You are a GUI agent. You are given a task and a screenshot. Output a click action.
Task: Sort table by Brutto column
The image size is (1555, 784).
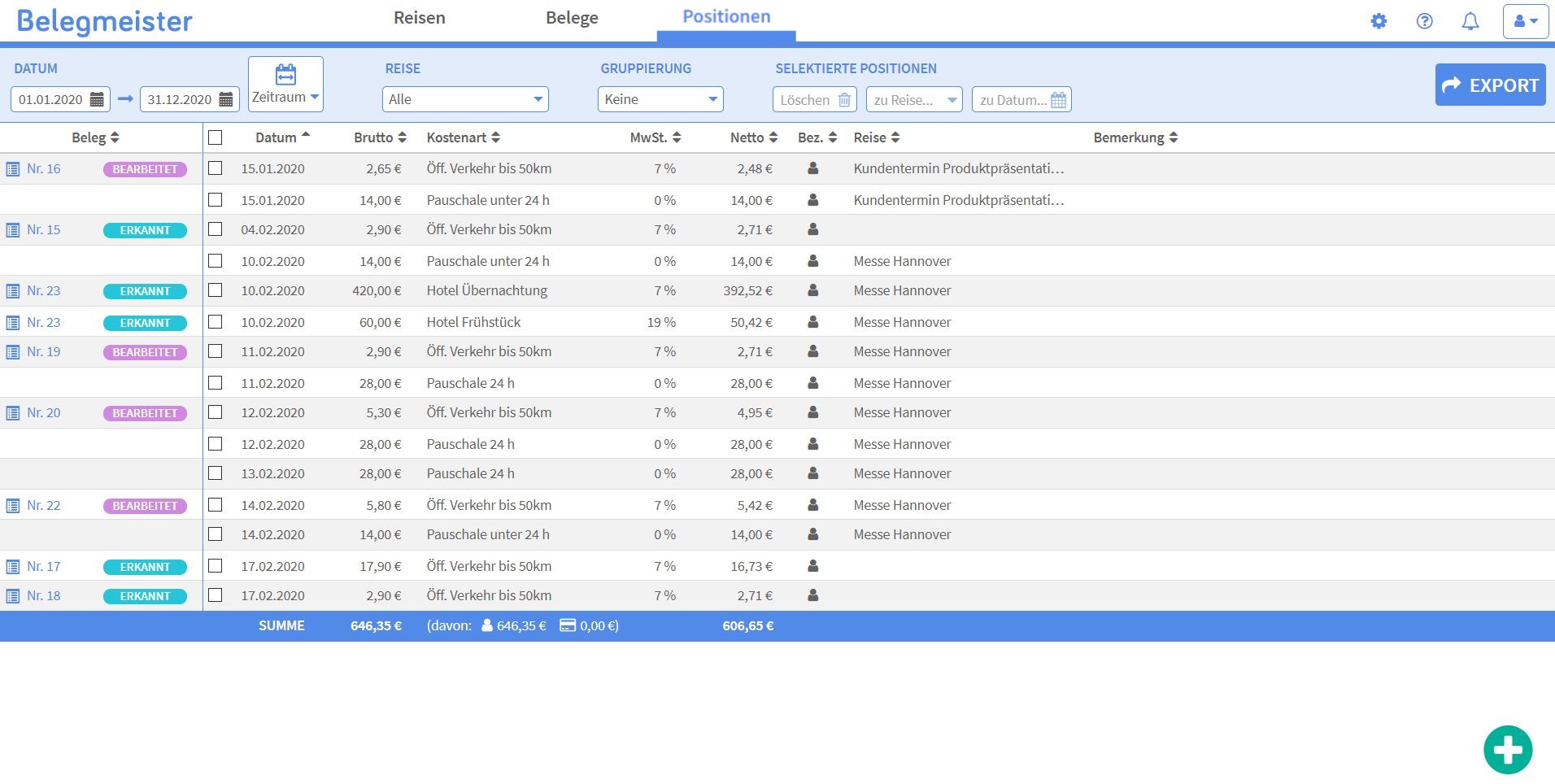click(x=380, y=137)
